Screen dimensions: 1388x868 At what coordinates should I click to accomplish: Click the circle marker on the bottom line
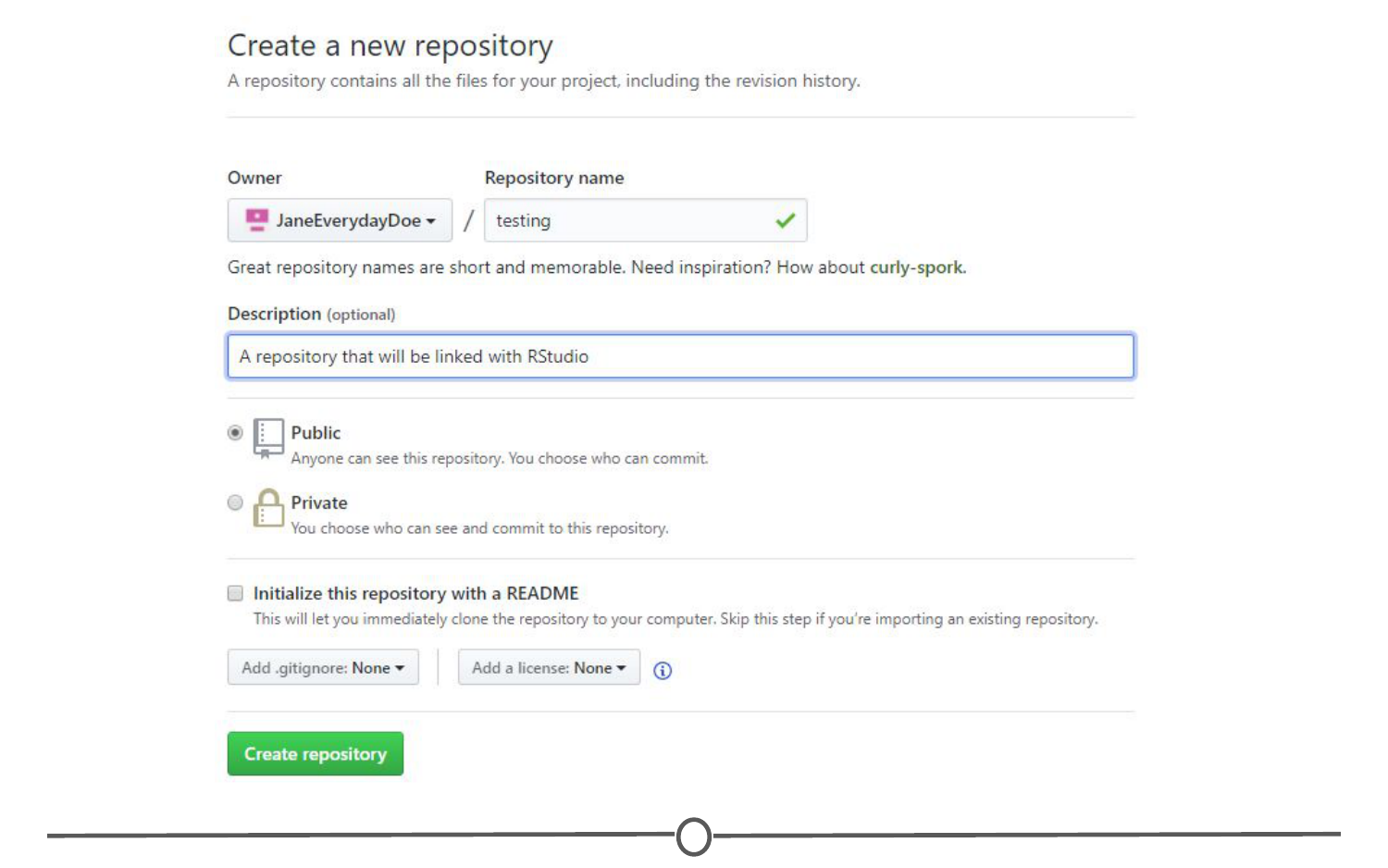pyautogui.click(x=694, y=837)
